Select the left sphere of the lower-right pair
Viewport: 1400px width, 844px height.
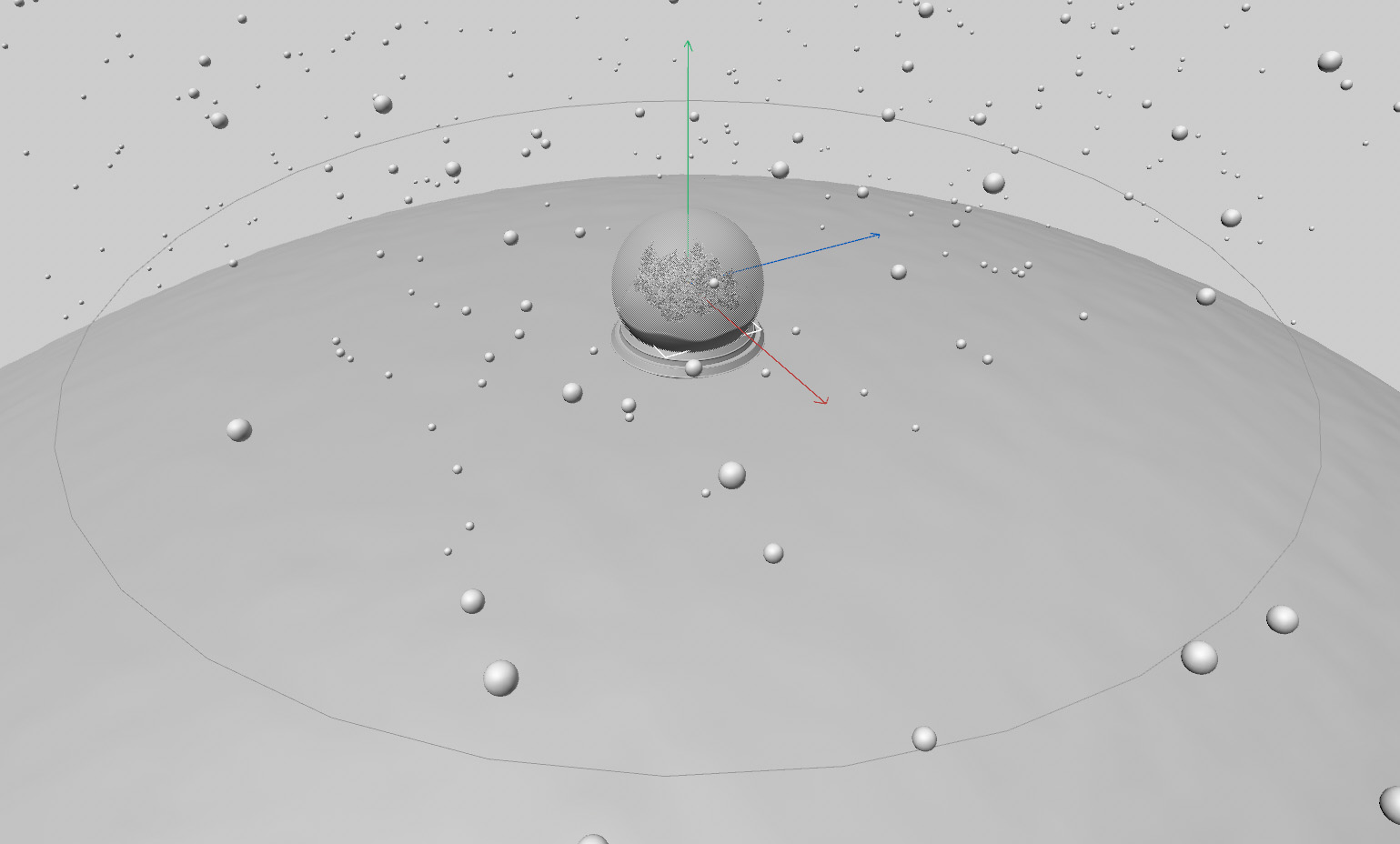click(x=1199, y=657)
